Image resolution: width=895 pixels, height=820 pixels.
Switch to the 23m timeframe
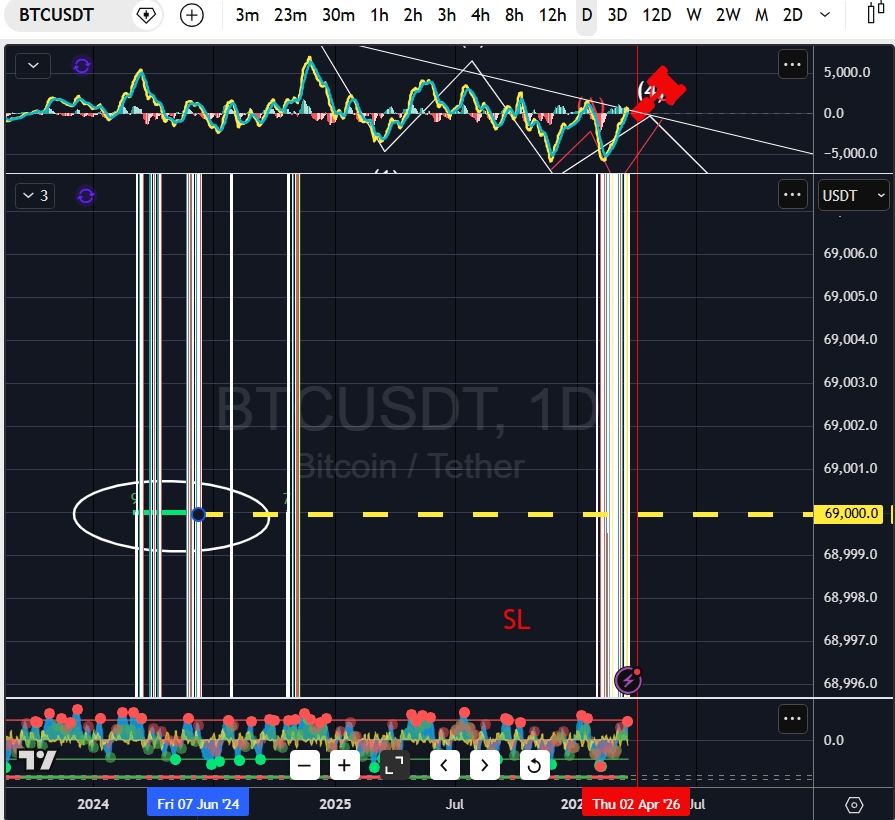[x=290, y=15]
